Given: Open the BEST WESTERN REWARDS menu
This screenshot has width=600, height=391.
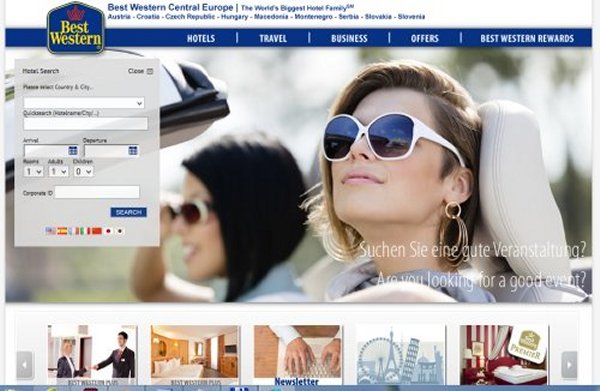Looking at the screenshot, I should [527, 38].
